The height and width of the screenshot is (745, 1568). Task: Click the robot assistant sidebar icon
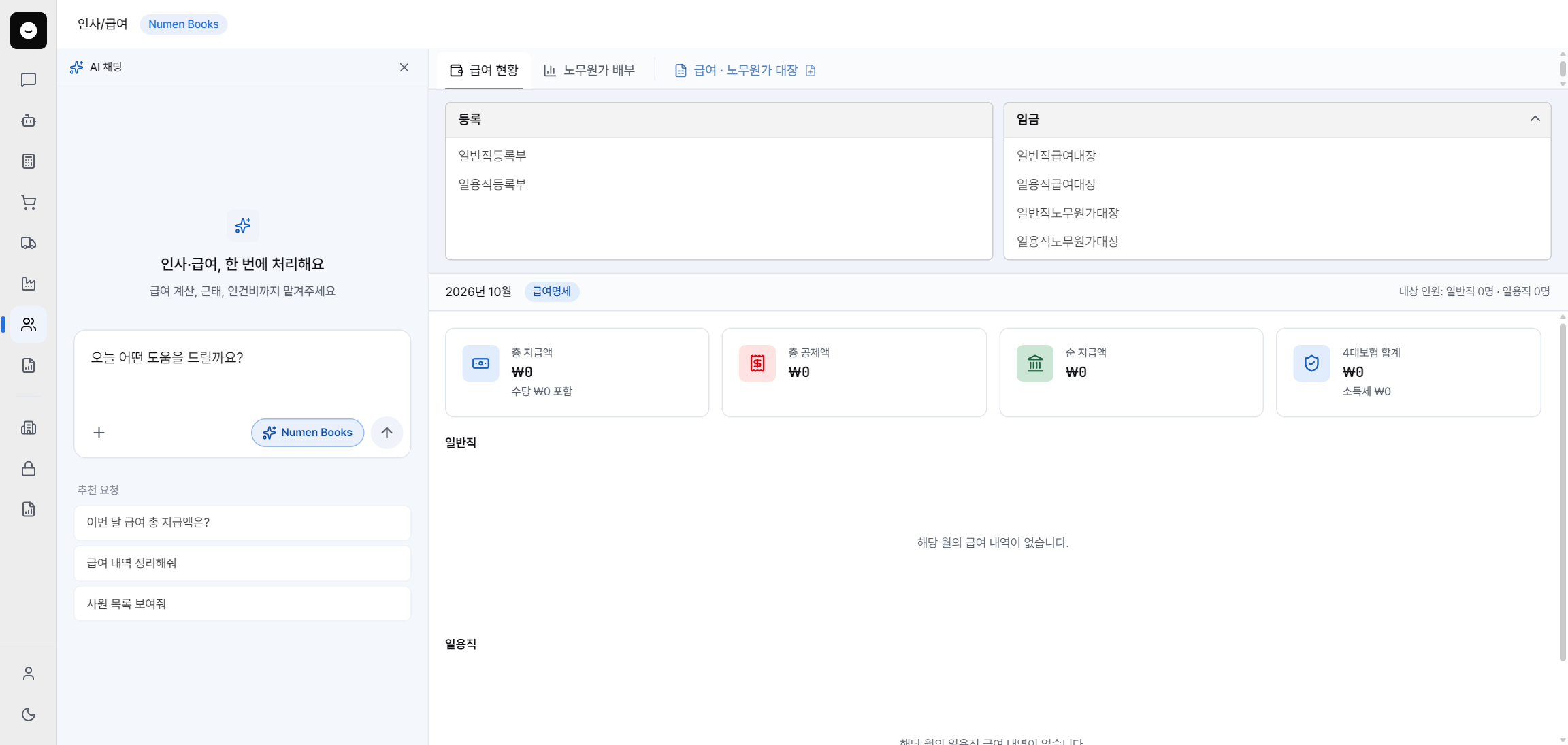pyautogui.click(x=29, y=120)
